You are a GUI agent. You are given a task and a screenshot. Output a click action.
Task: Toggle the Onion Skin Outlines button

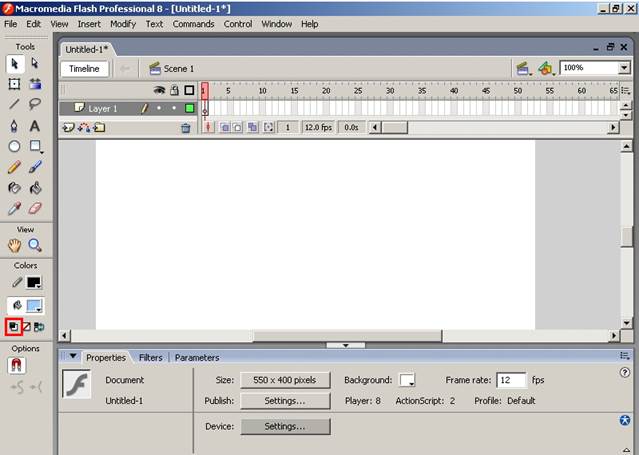point(237,128)
